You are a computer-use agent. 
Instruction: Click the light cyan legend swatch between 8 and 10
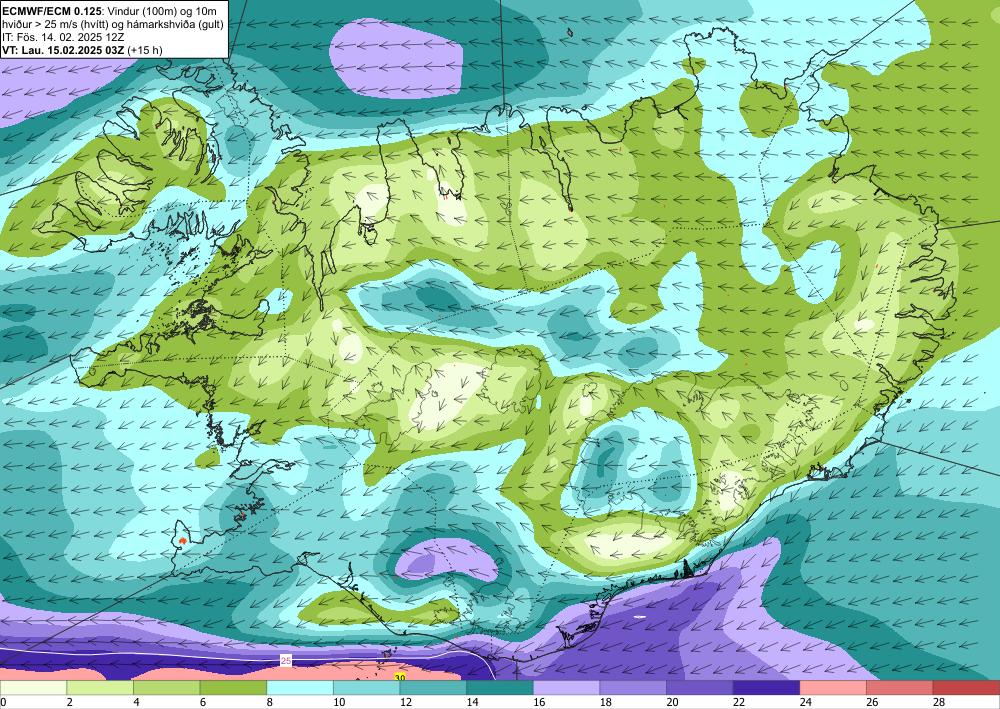[x=300, y=688]
